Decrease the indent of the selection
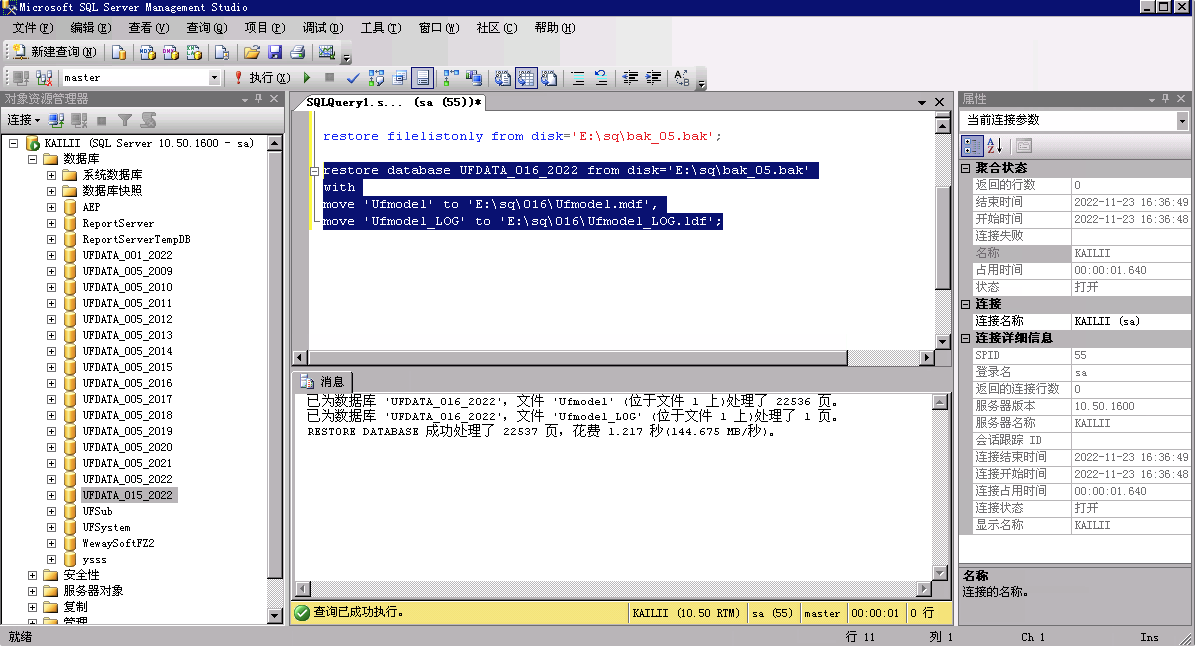1195x646 pixels. 630,78
